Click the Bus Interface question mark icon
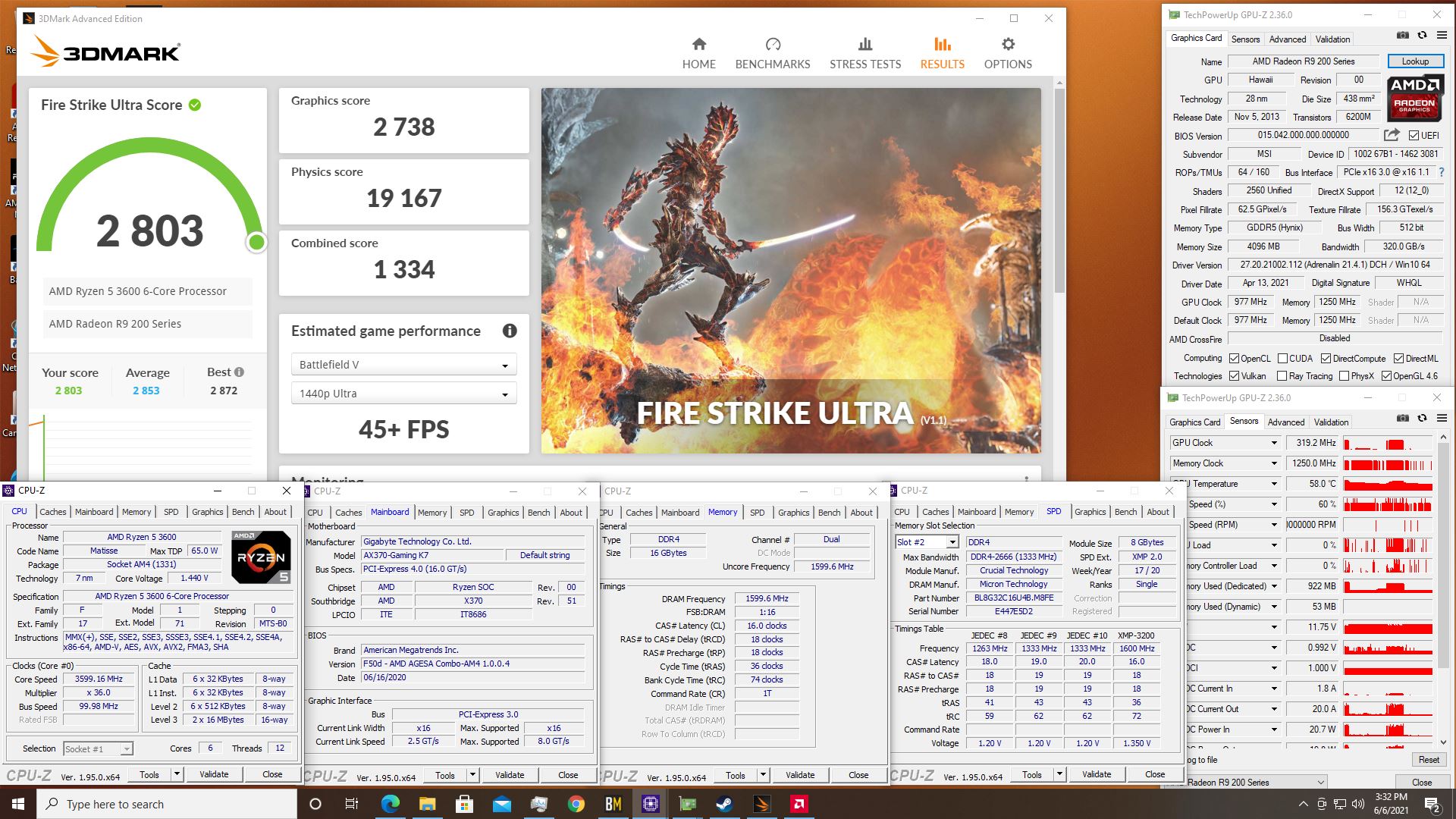Image resolution: width=1456 pixels, height=819 pixels. point(1442,172)
